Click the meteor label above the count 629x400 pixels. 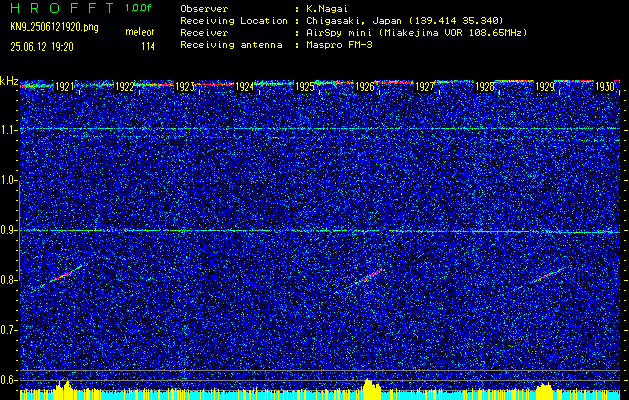(140, 32)
